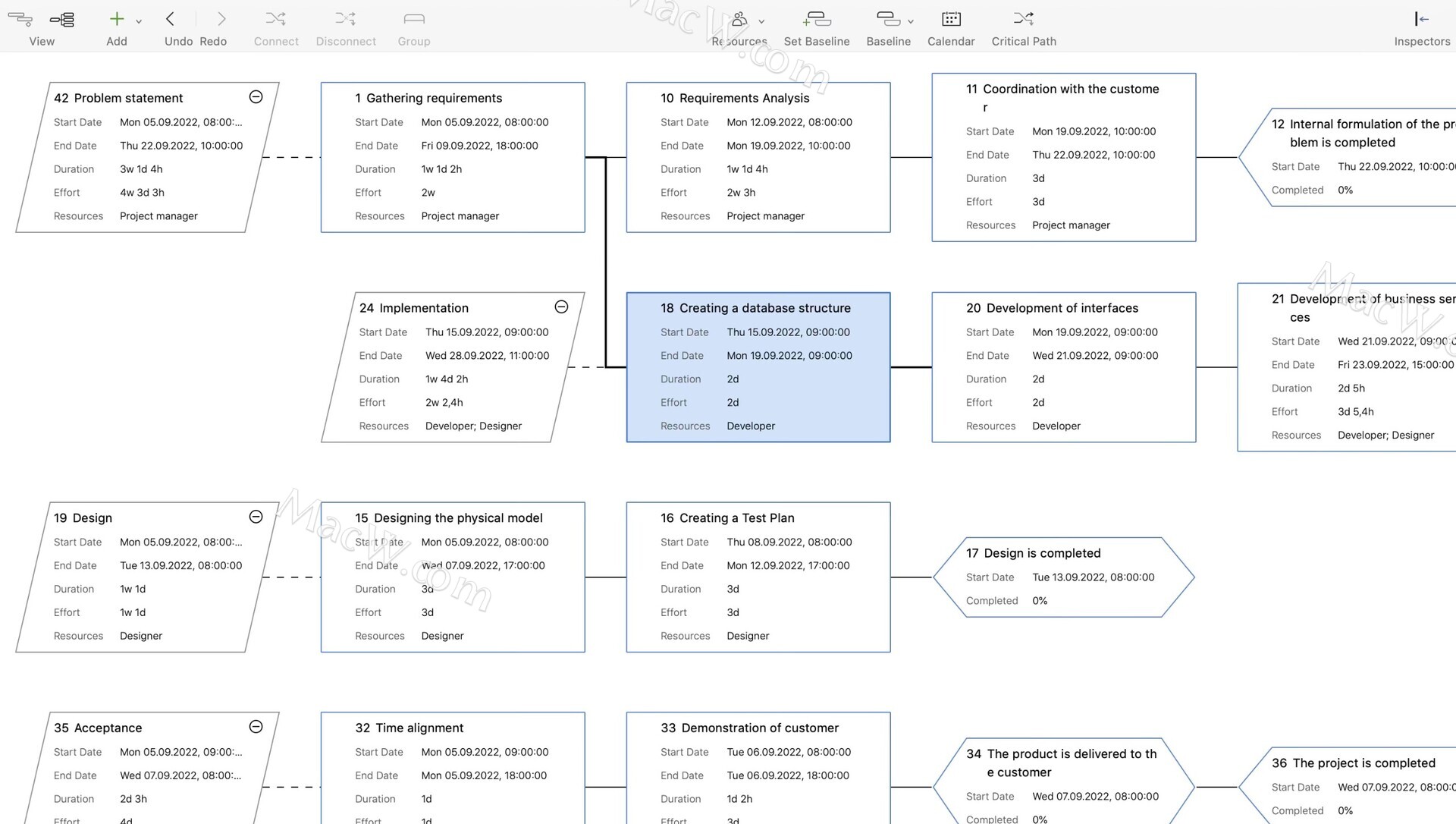Image resolution: width=1456 pixels, height=824 pixels.
Task: Open the Calendar toolbar icon
Action: pos(951,19)
